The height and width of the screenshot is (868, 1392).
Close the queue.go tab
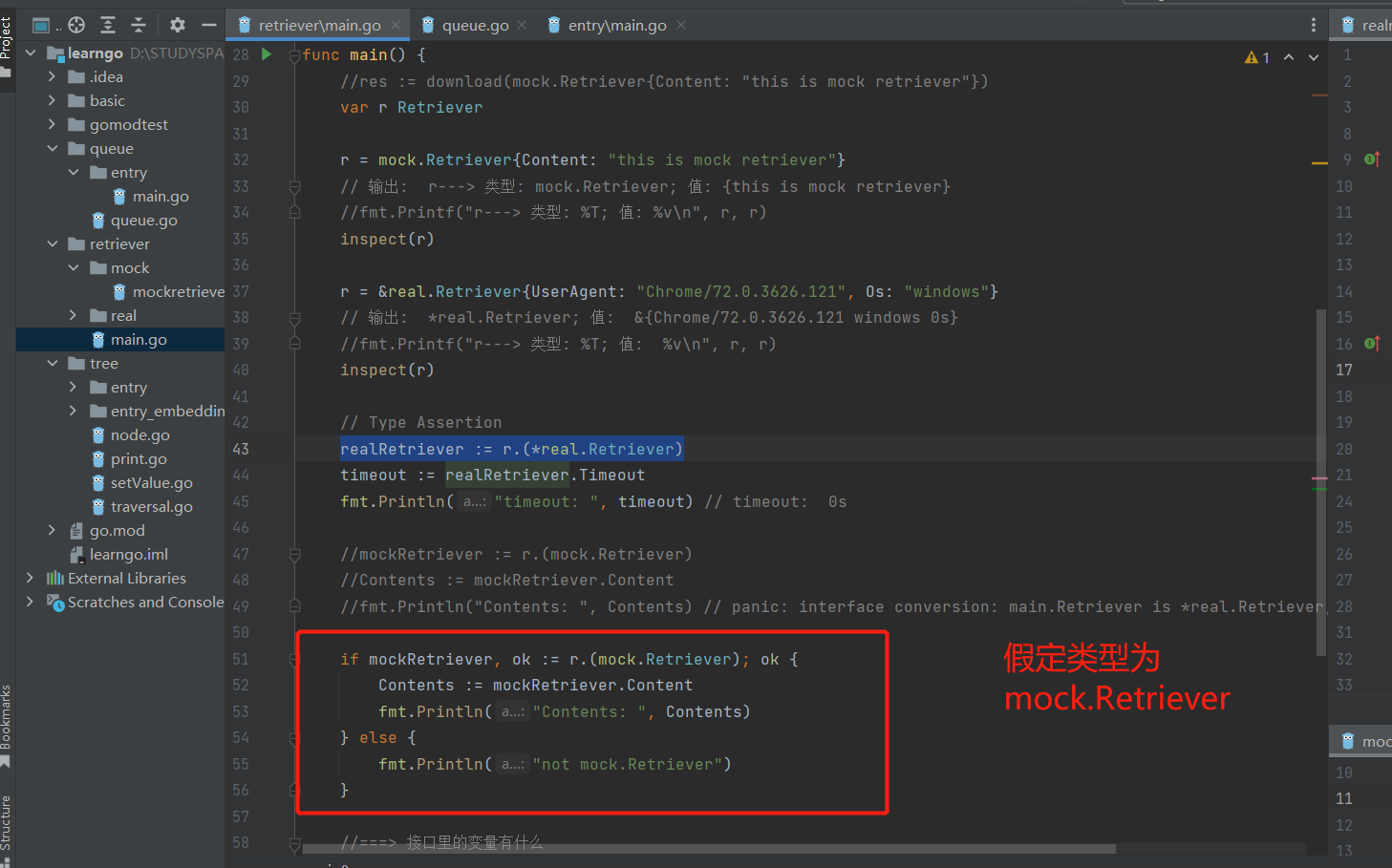[522, 25]
